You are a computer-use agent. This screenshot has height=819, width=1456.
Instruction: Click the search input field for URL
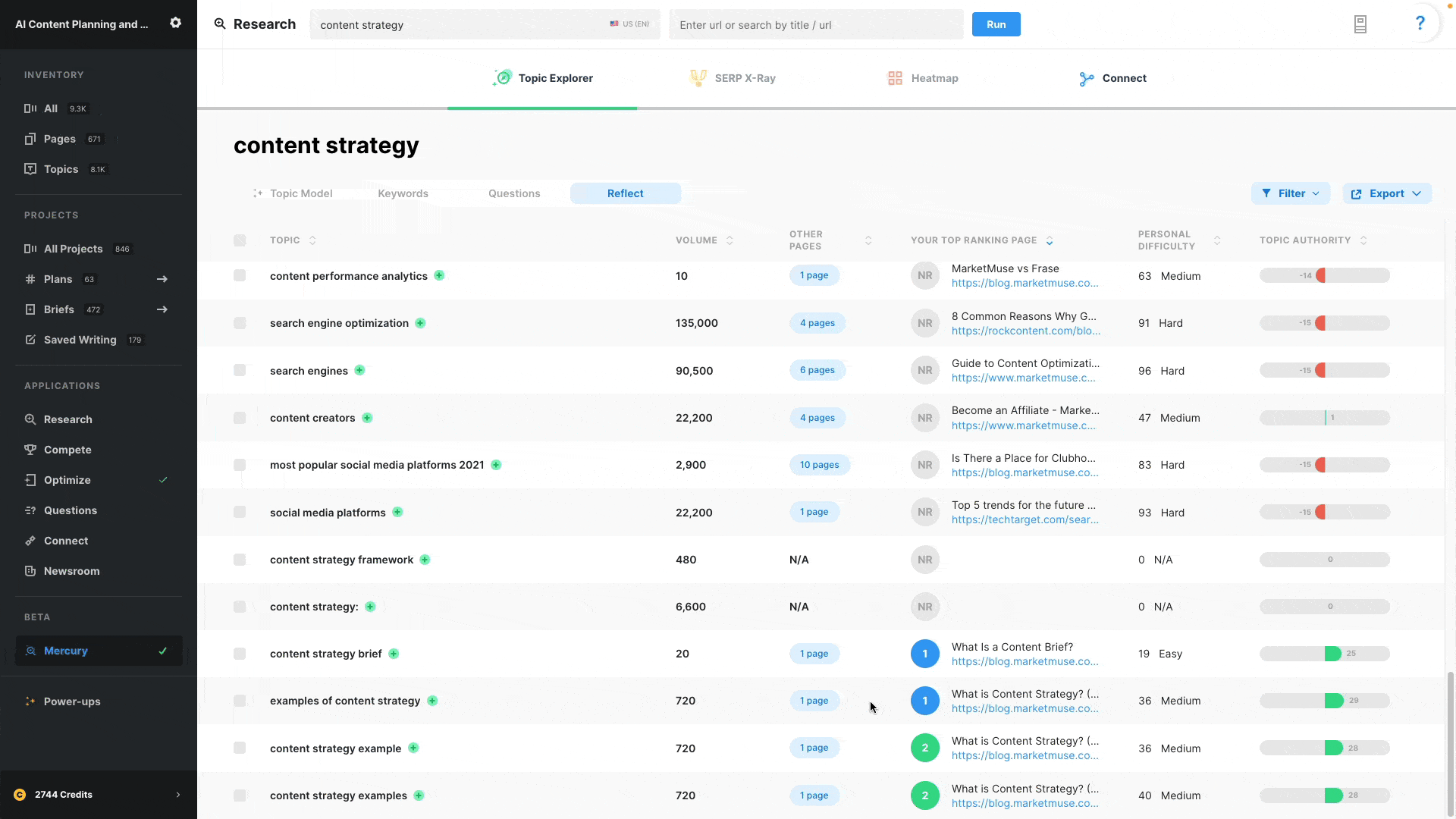(x=815, y=24)
